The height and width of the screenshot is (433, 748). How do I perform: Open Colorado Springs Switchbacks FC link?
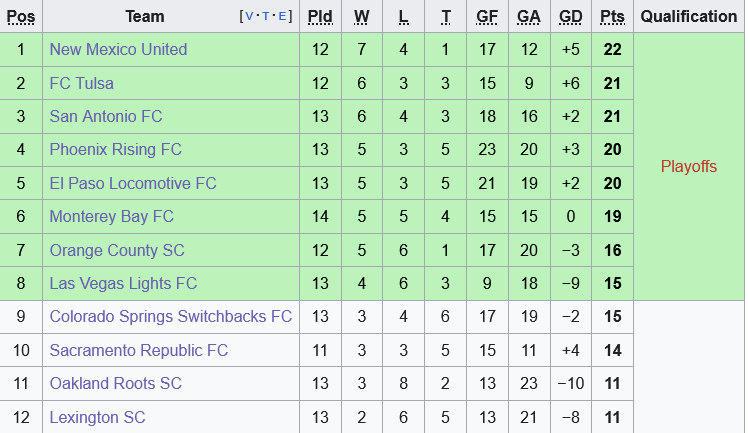(x=171, y=317)
